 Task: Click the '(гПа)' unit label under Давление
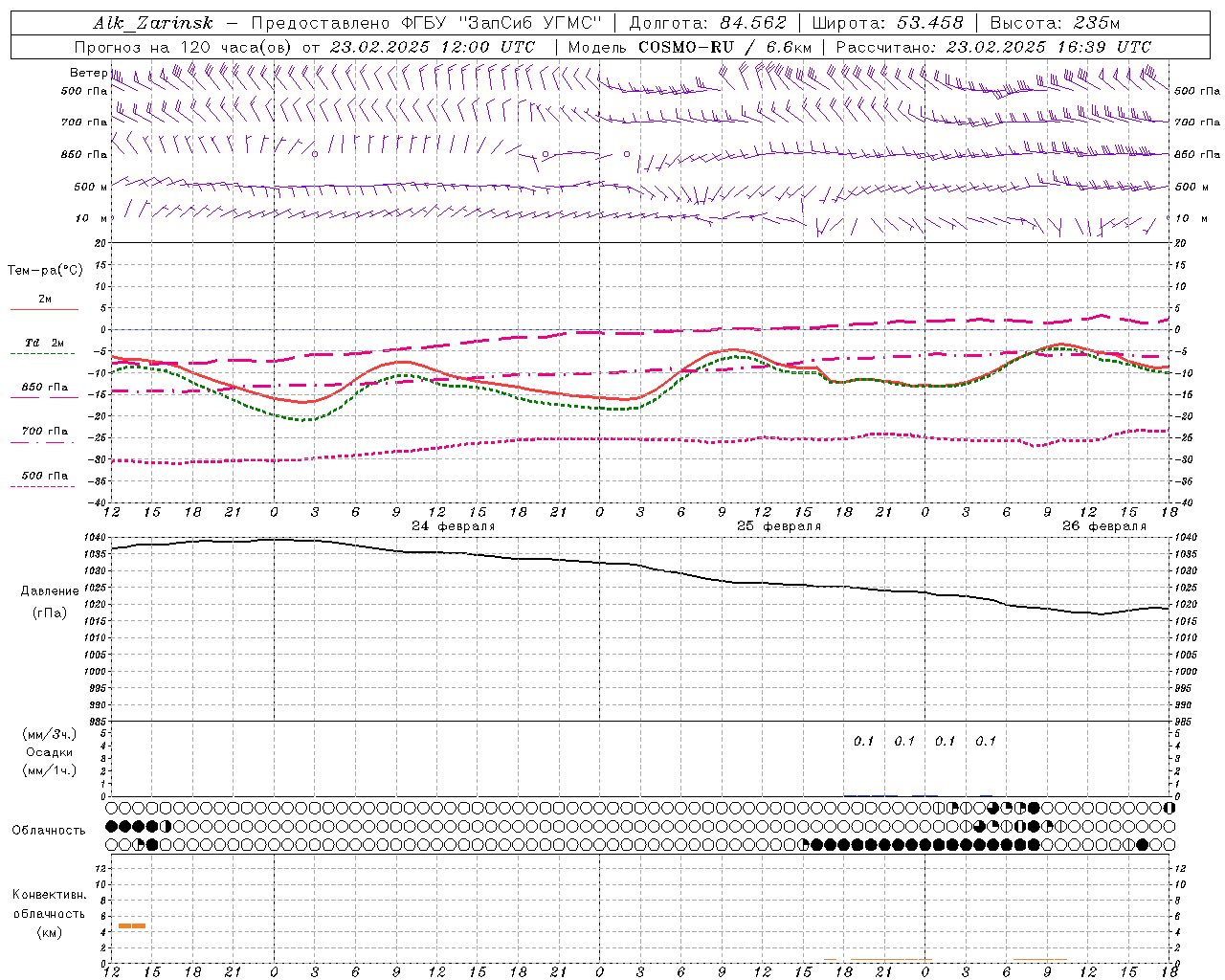pos(50,613)
